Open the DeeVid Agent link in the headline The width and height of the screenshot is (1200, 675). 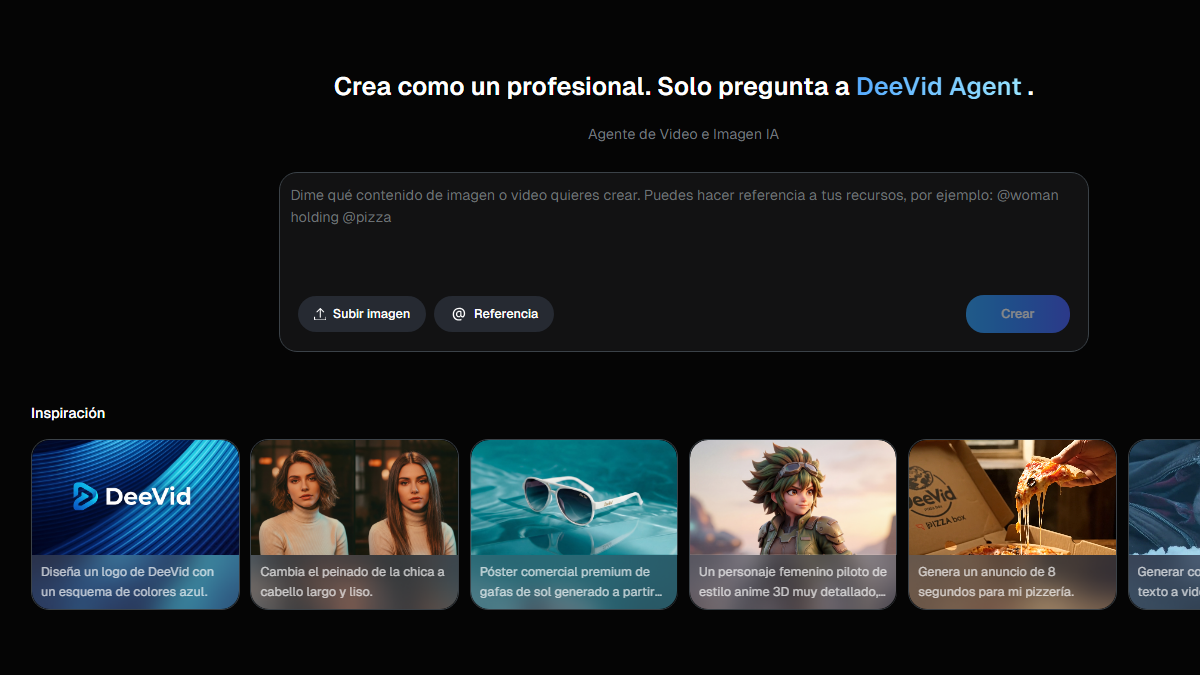coord(938,86)
